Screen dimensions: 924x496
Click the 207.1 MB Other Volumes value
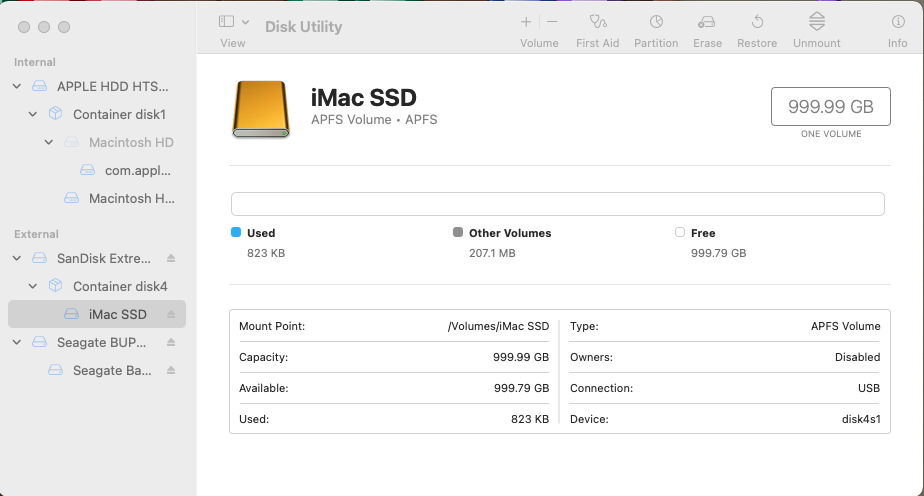[492, 253]
